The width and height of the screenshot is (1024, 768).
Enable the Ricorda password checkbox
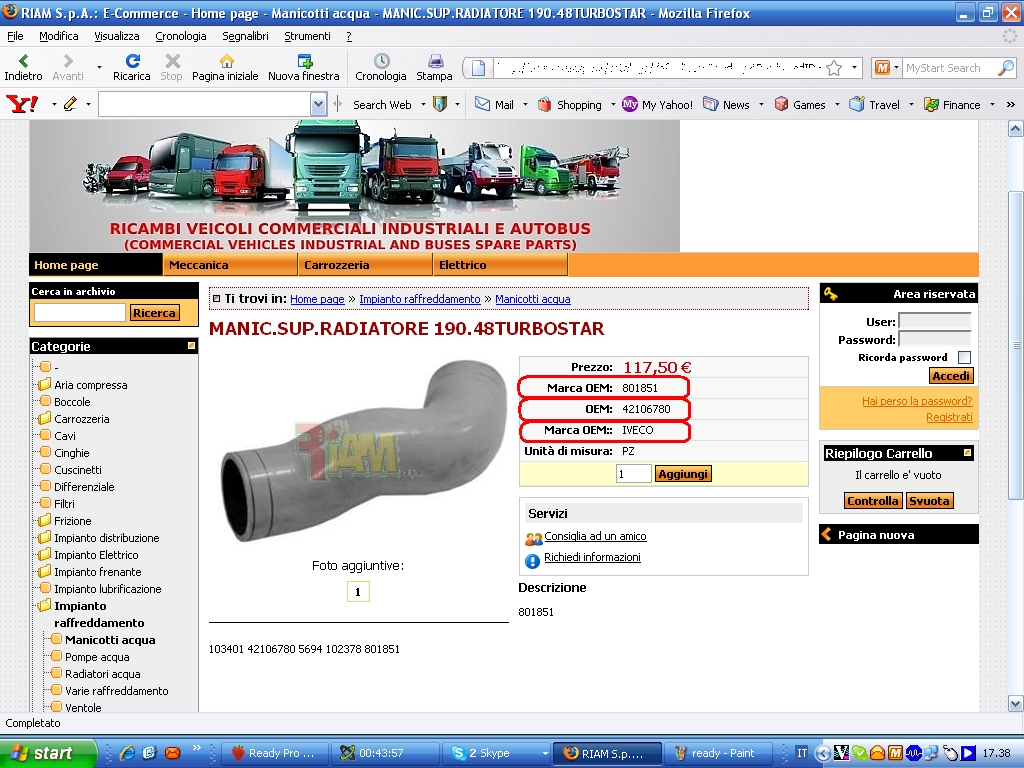tap(964, 357)
